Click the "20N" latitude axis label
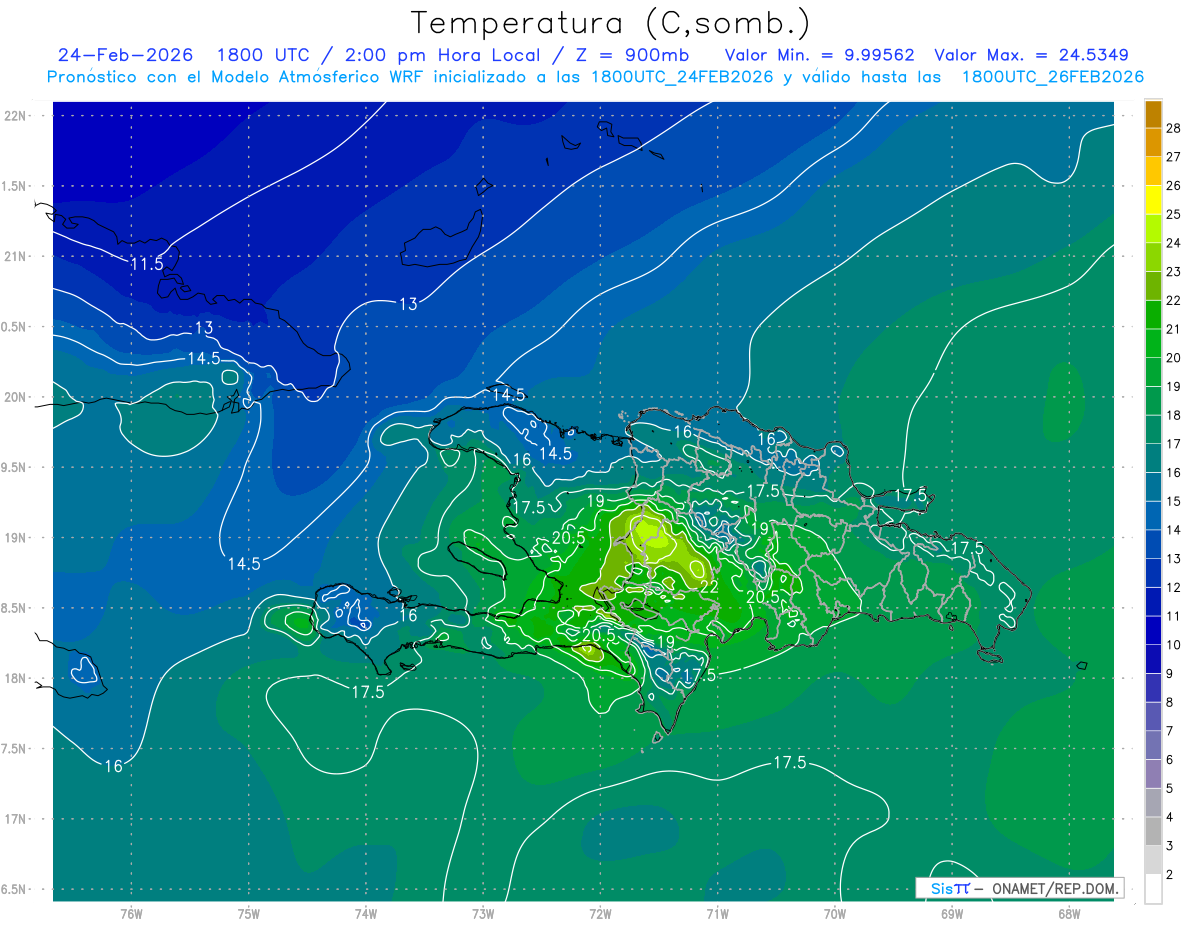Image resolution: width=1200 pixels, height=927 pixels. pos(15,397)
